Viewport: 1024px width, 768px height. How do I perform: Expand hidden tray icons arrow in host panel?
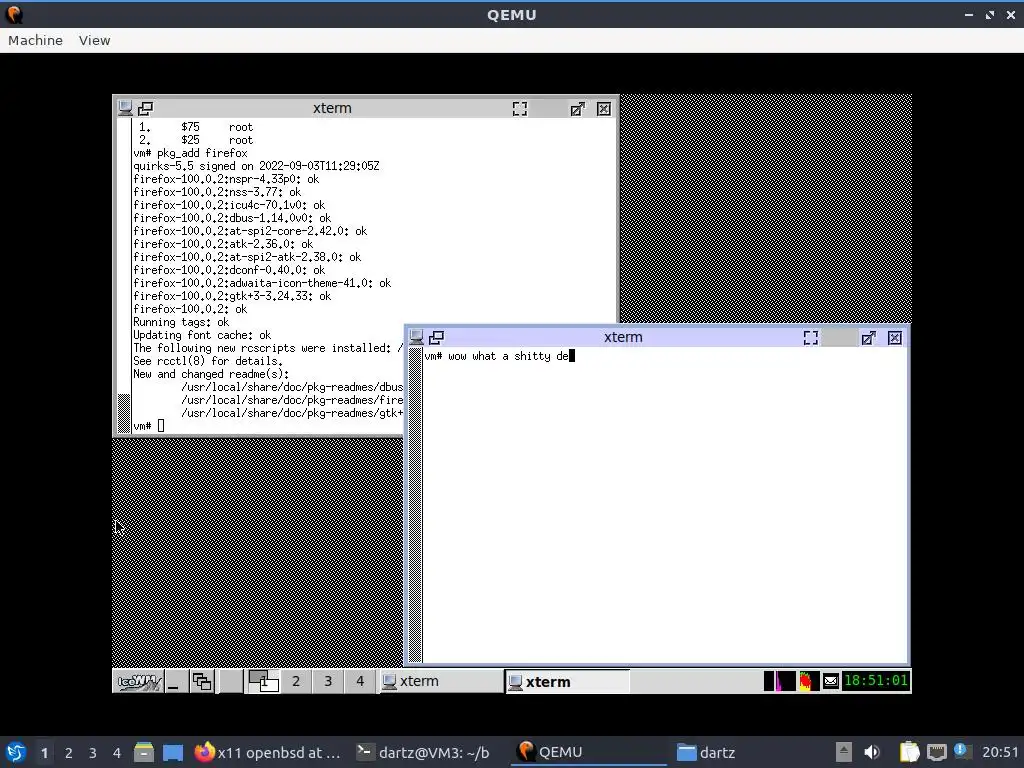click(844, 752)
